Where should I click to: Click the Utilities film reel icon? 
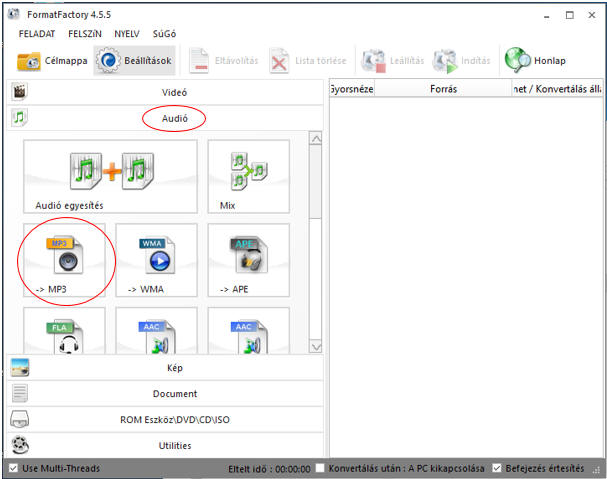point(20,445)
